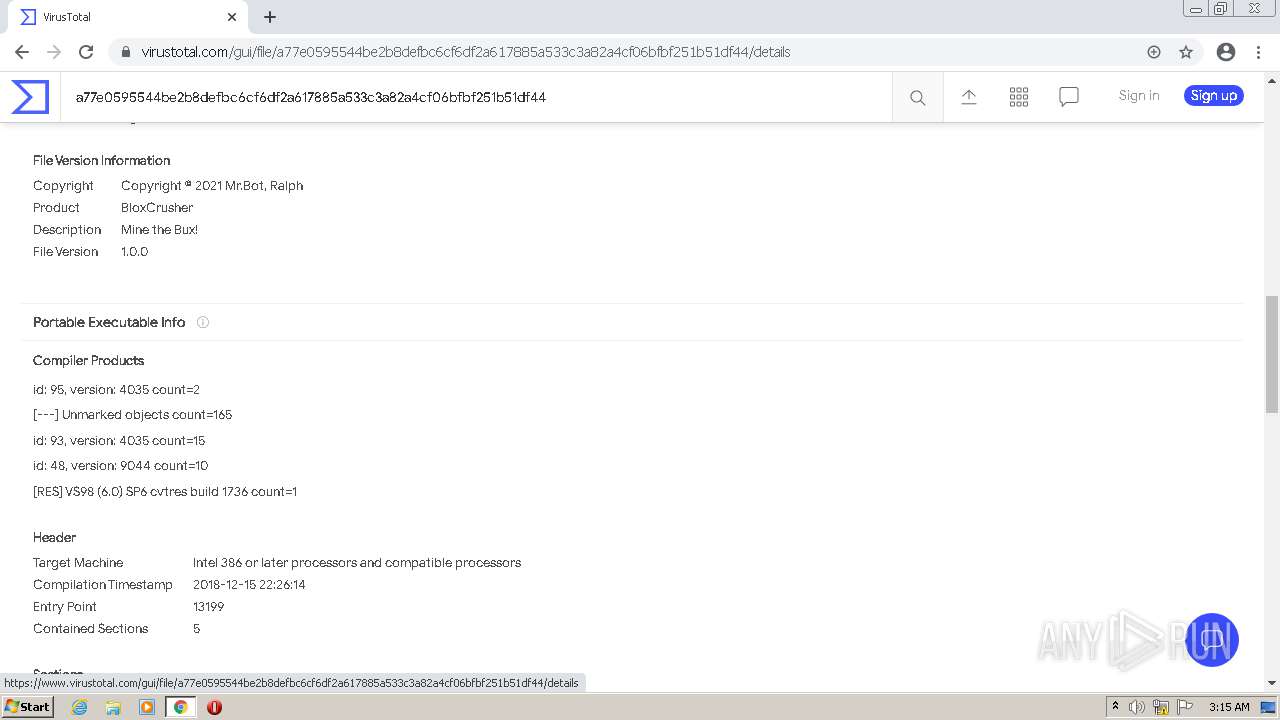Click the VirusTotal logo icon
1280x720 pixels.
[30, 97]
